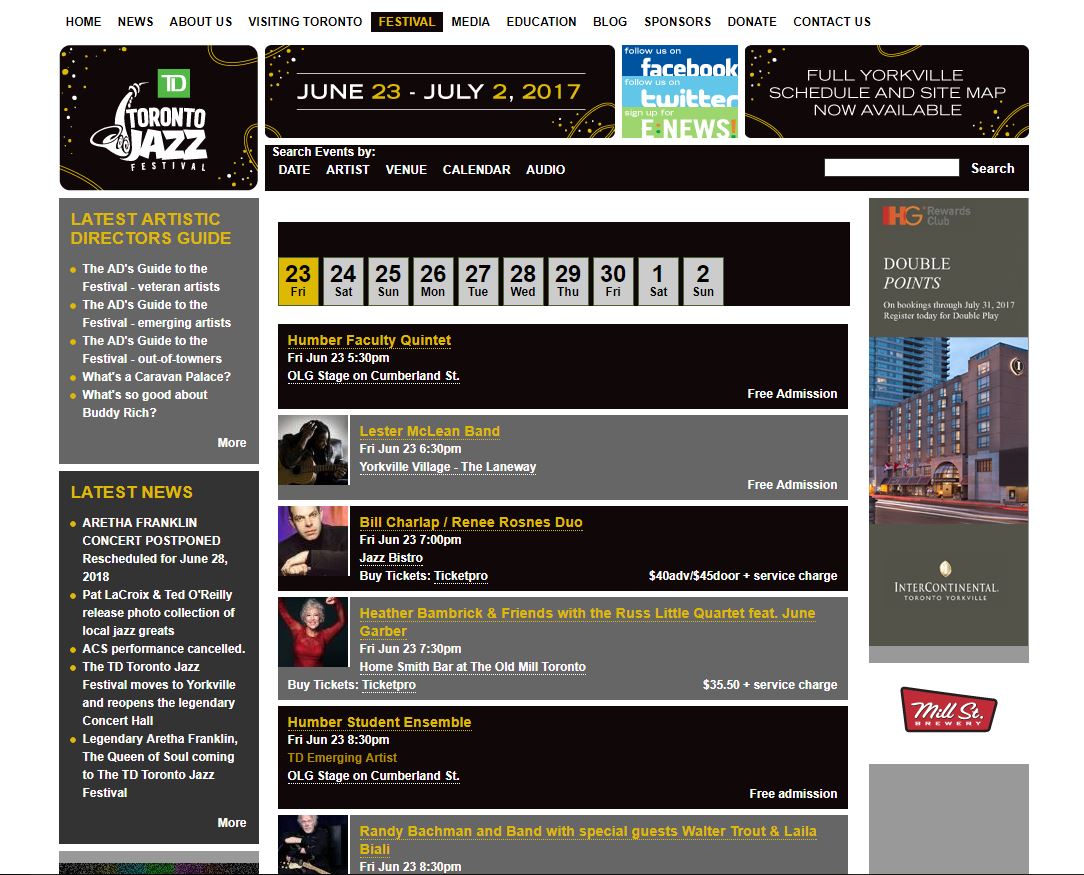
Task: Focus the site search text field
Action: point(891,168)
